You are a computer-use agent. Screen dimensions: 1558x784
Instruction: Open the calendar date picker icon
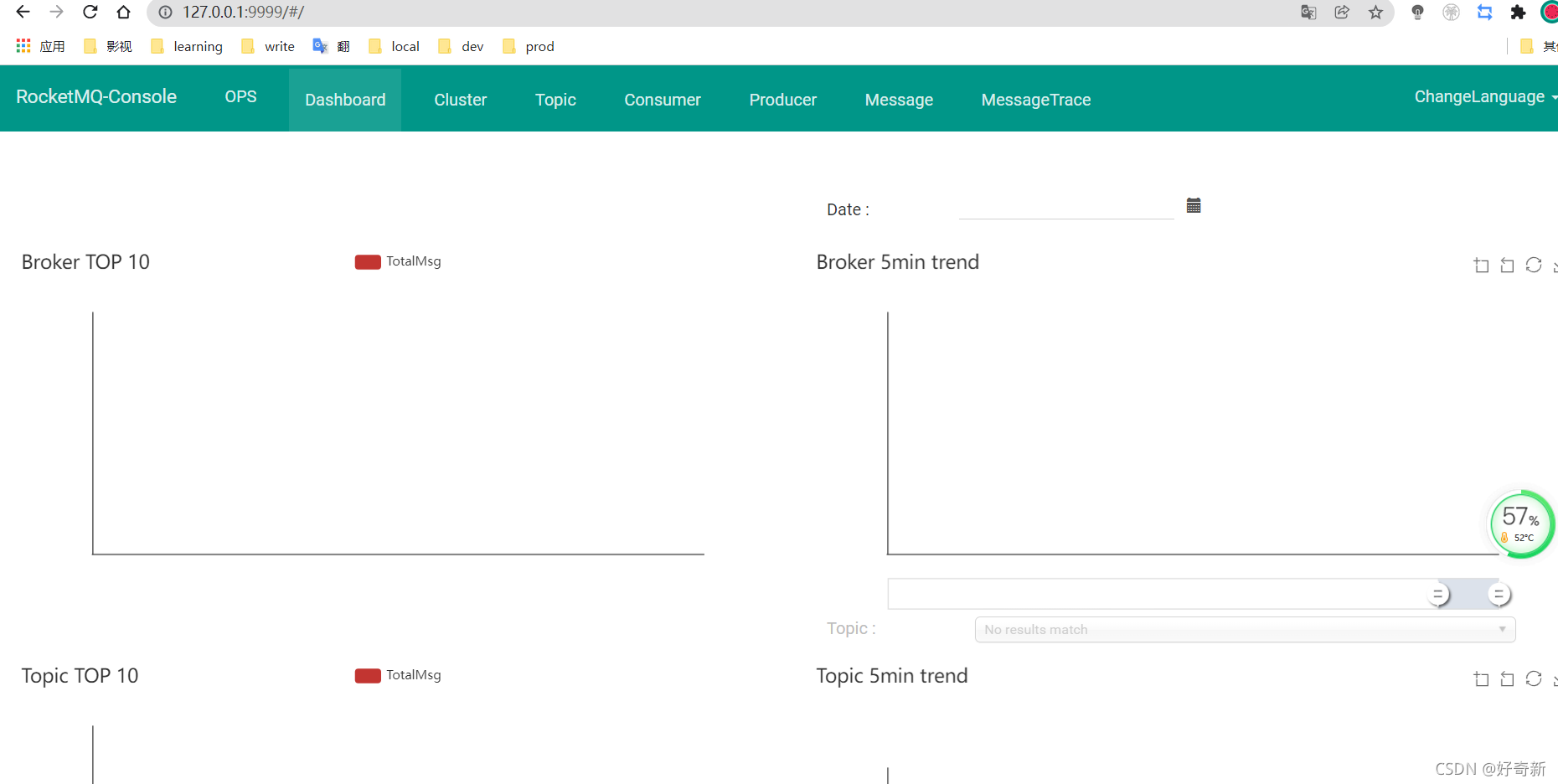[1194, 205]
